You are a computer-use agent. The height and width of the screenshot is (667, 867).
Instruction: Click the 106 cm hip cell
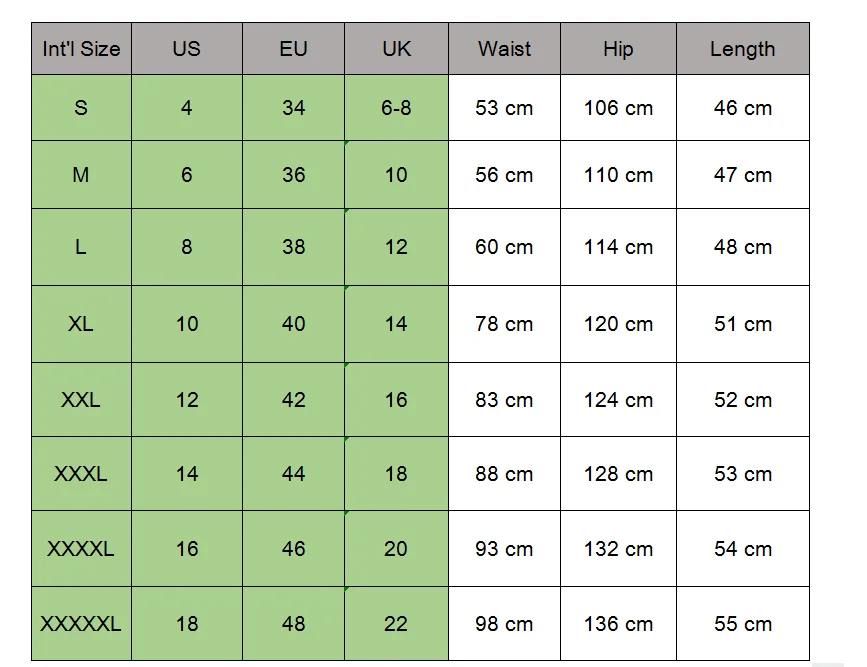(618, 107)
